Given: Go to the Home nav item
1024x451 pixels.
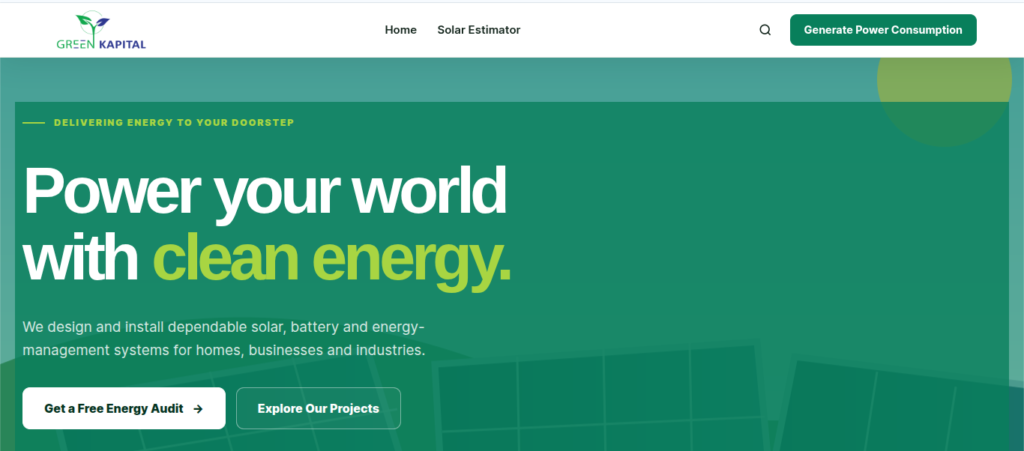Looking at the screenshot, I should (x=400, y=30).
